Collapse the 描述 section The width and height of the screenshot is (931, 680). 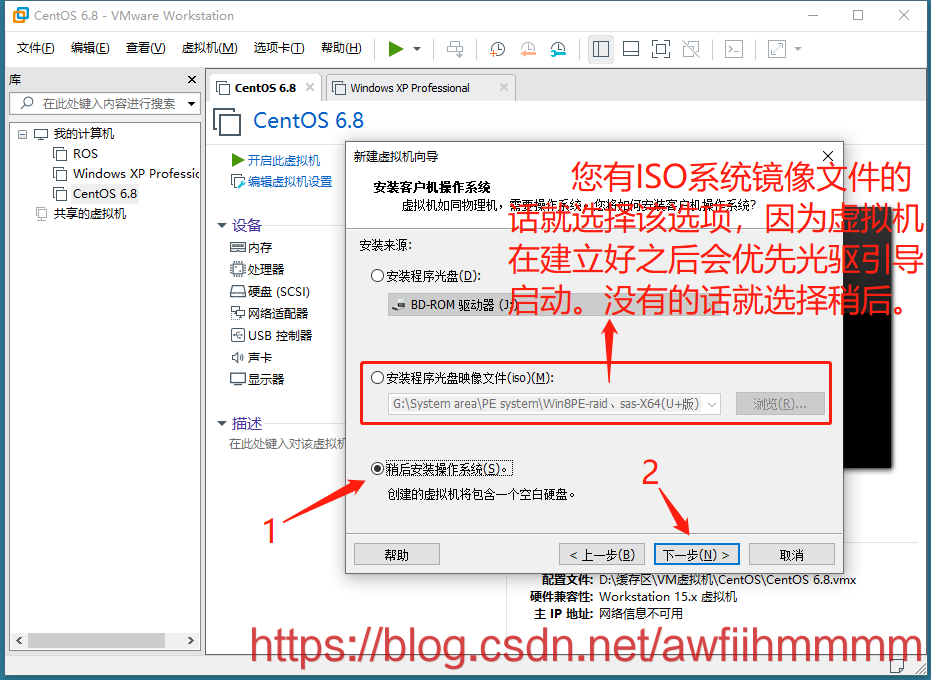pos(222,423)
